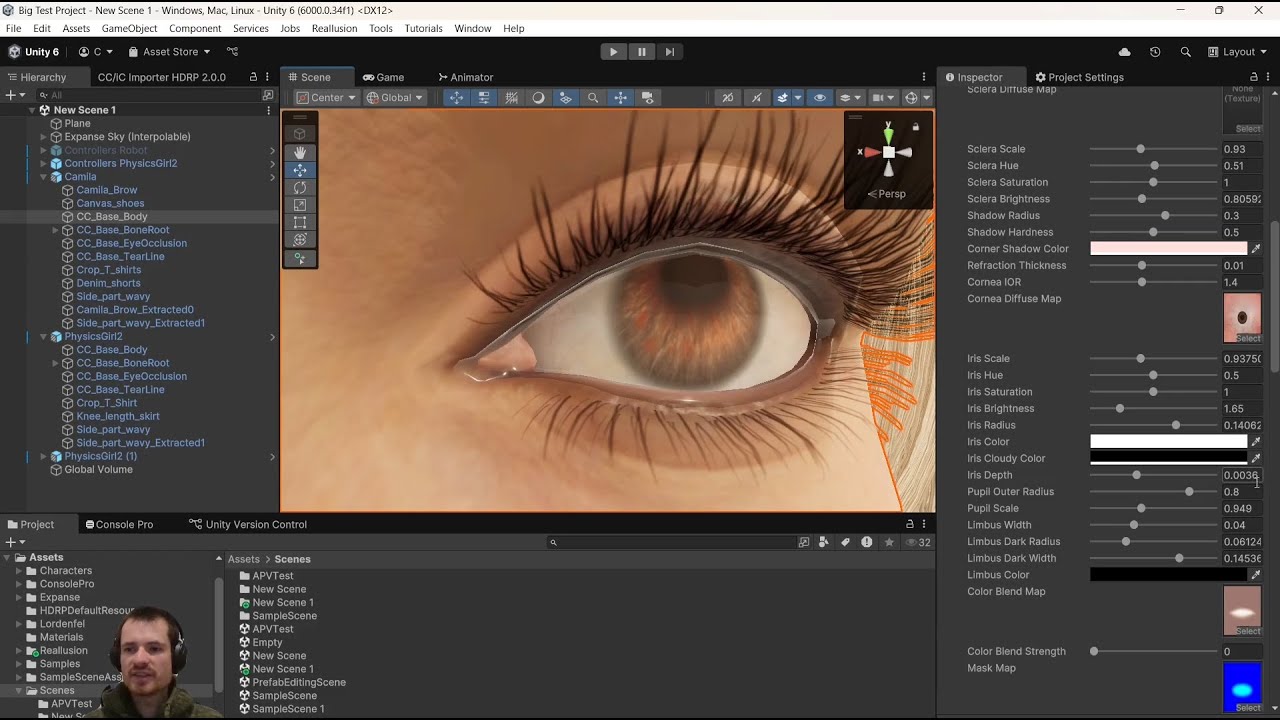
Task: Select the Rect transform tool
Action: click(x=299, y=222)
